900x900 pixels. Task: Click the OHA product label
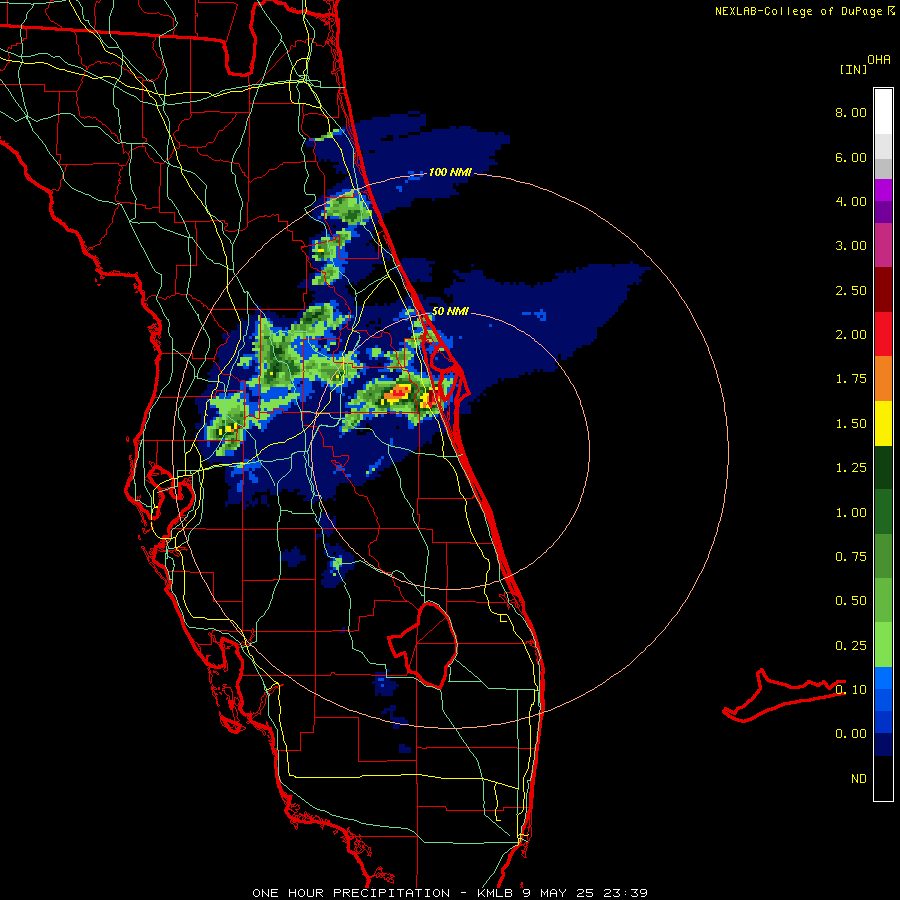(x=879, y=60)
